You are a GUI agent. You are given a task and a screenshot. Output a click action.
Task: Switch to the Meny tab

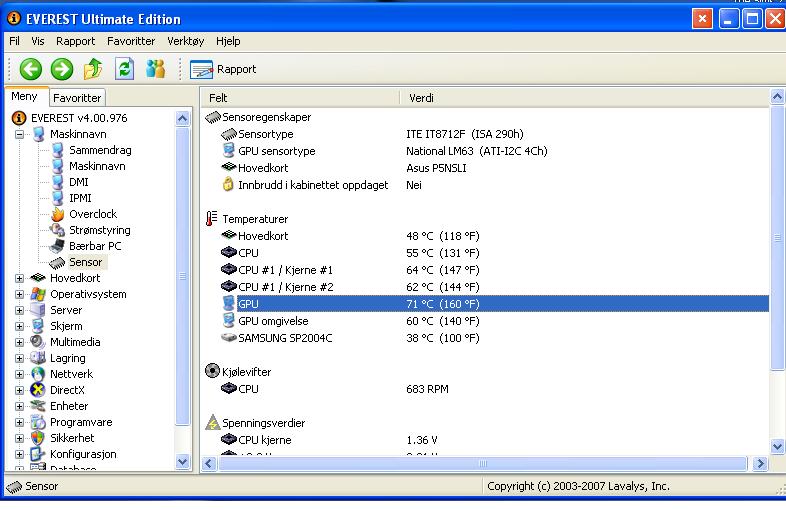[x=25, y=96]
